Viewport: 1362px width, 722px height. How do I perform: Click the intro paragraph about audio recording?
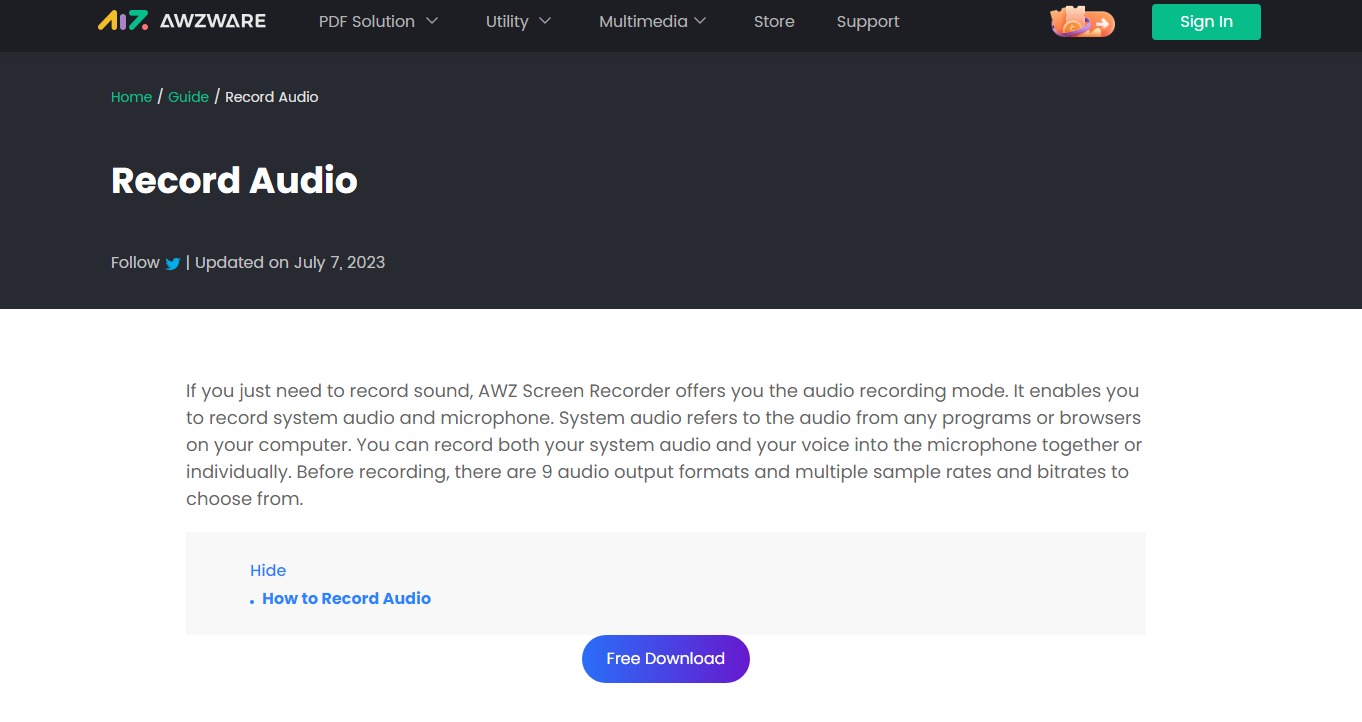664,444
